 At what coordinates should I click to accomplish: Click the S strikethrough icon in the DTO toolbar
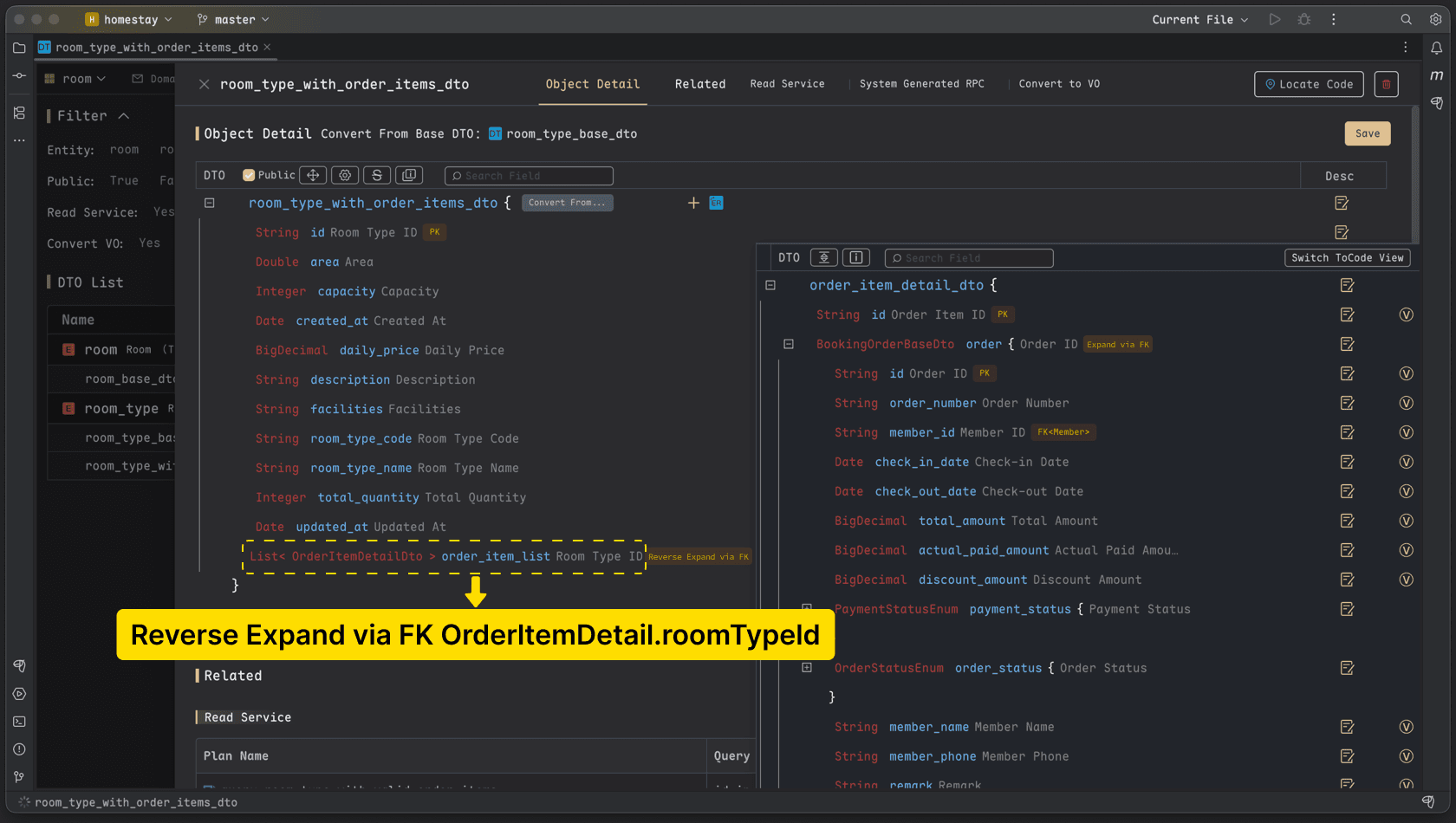coord(377,175)
